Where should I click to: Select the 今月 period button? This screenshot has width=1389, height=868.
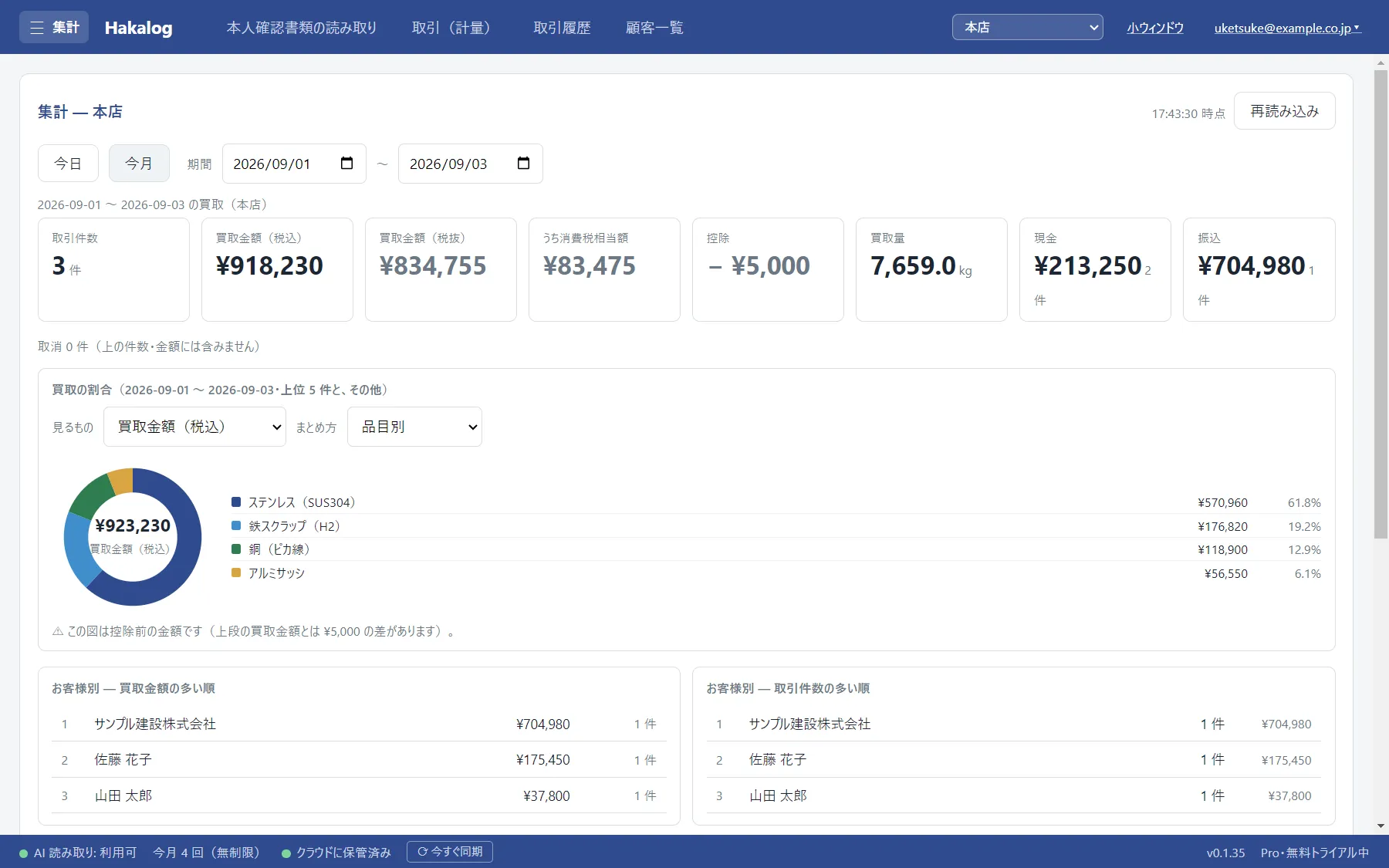tap(139, 164)
